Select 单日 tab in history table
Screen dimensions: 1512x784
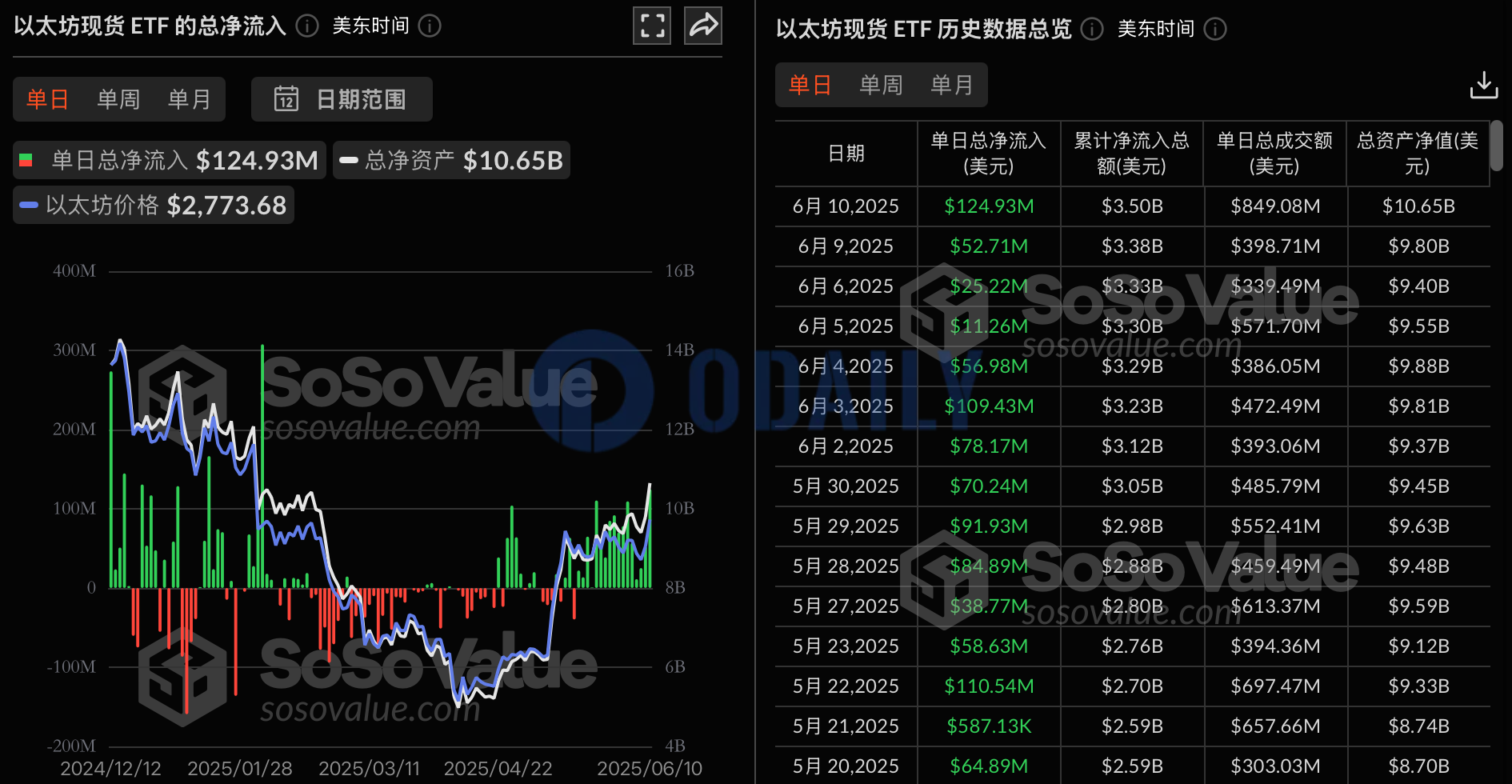coord(810,85)
